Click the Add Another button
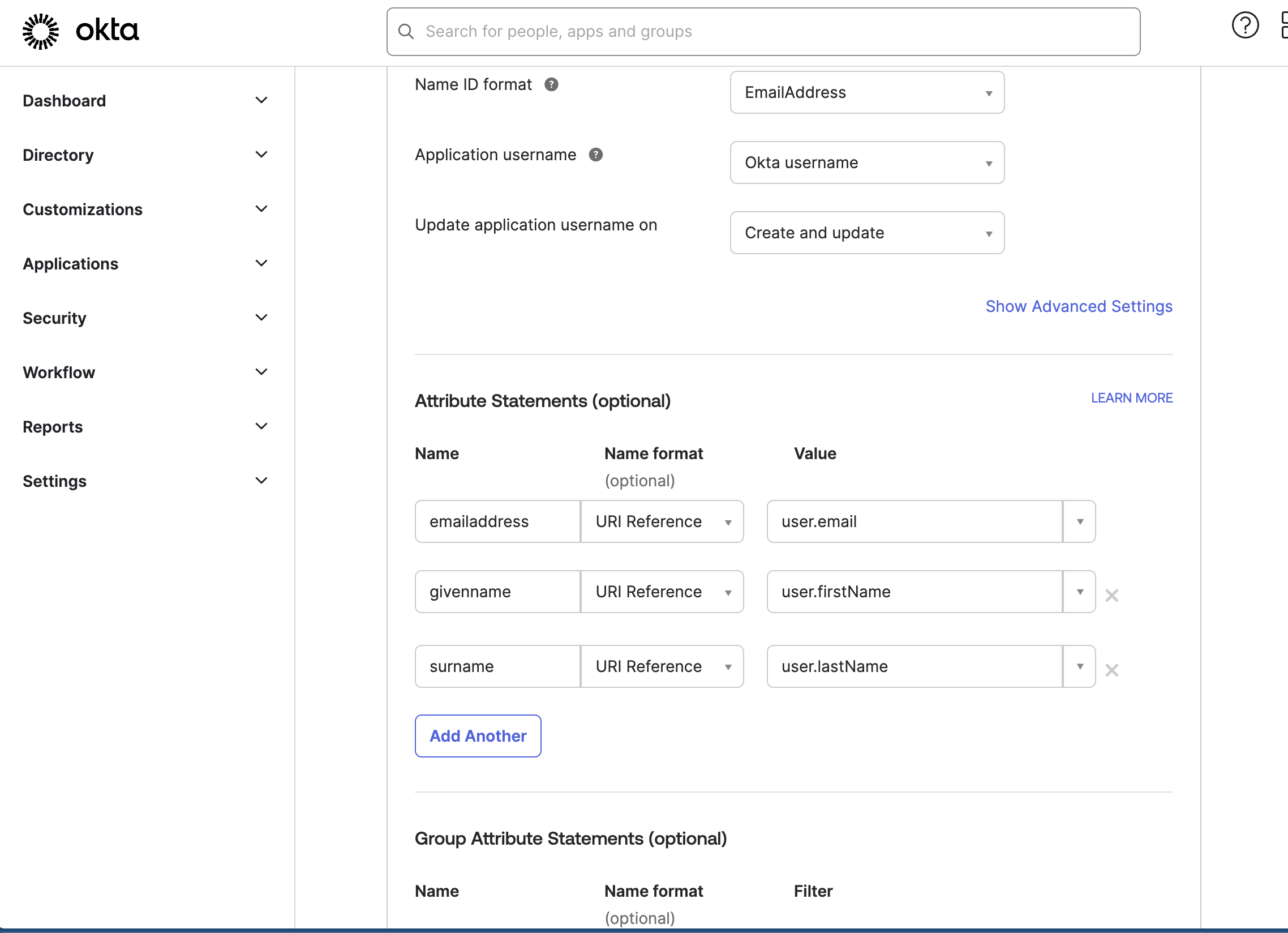1288x933 pixels. coord(478,735)
